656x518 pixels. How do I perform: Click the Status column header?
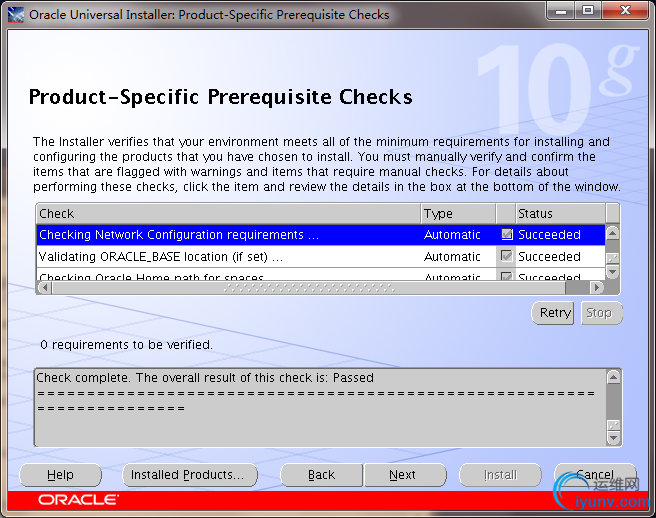pyautogui.click(x=560, y=214)
